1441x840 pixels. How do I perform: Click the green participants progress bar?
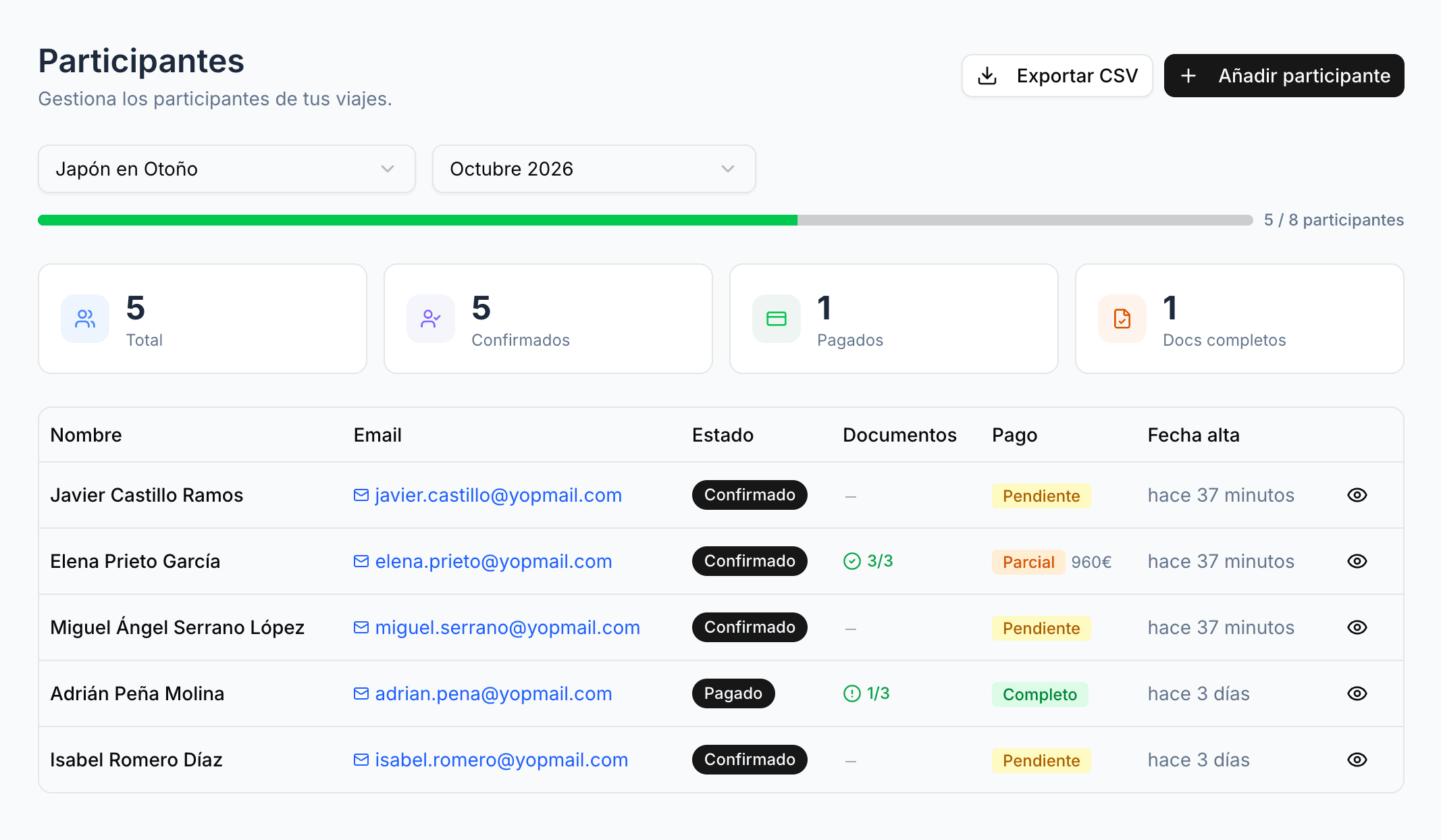pos(417,220)
